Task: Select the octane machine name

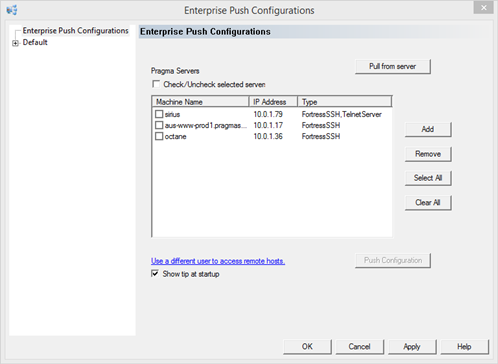Action: (175, 136)
